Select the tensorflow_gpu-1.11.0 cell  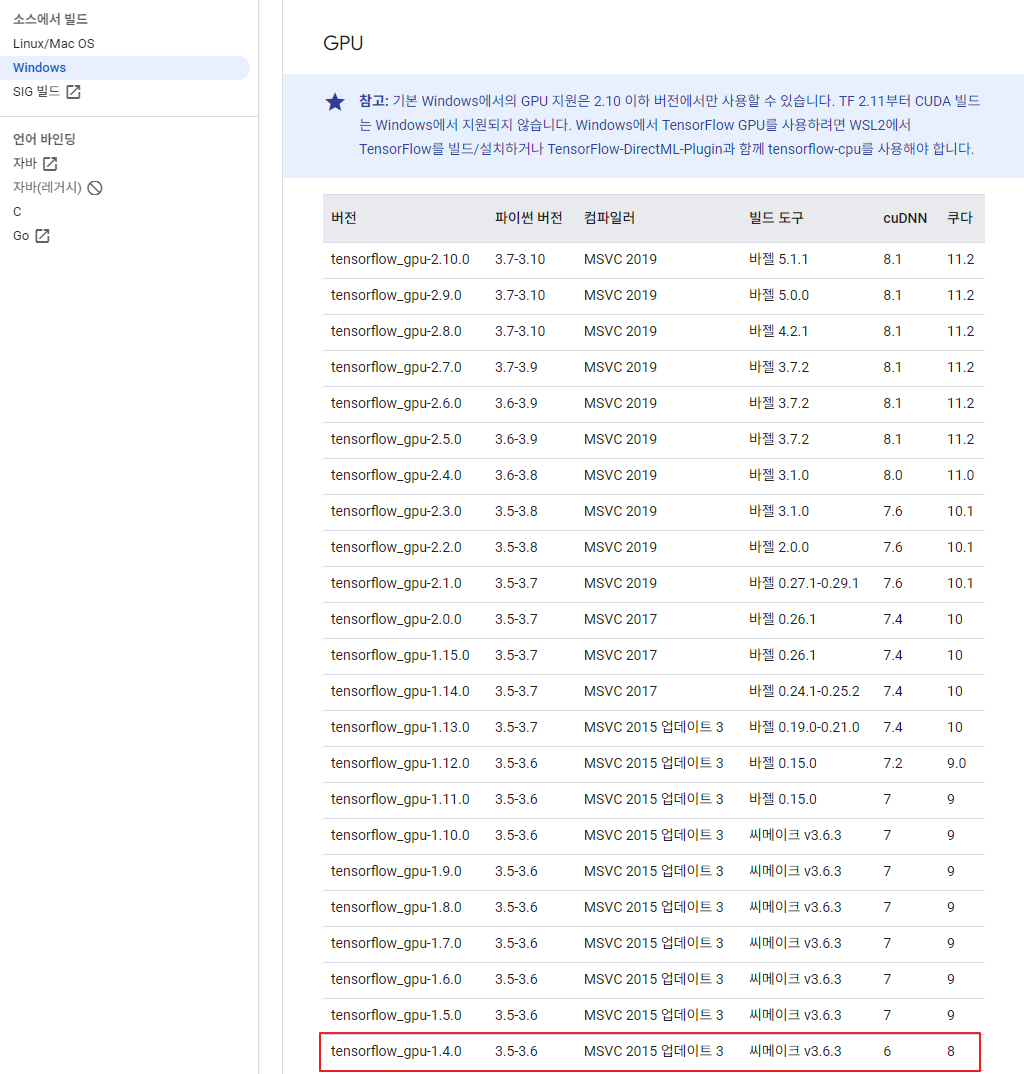click(x=400, y=799)
